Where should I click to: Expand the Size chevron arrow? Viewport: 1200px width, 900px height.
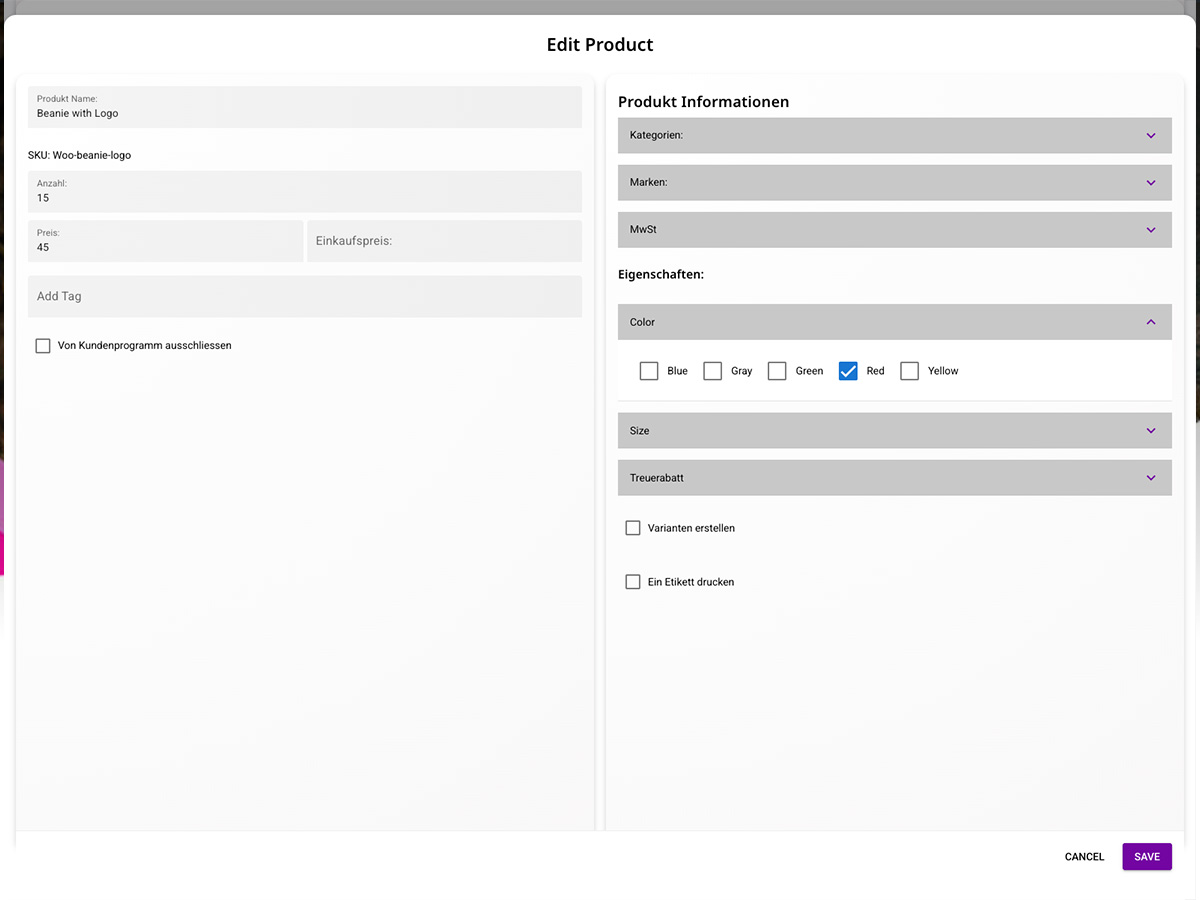[1150, 431]
